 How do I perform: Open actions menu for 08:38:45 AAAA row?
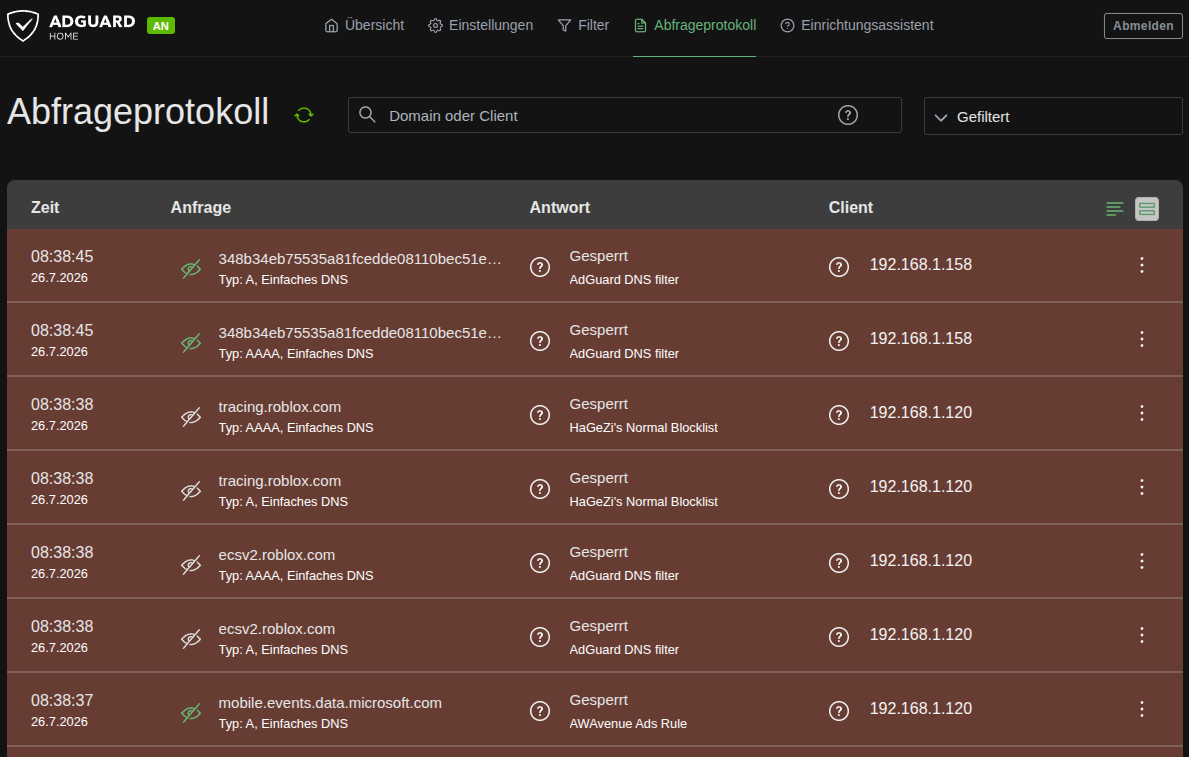[x=1141, y=339]
